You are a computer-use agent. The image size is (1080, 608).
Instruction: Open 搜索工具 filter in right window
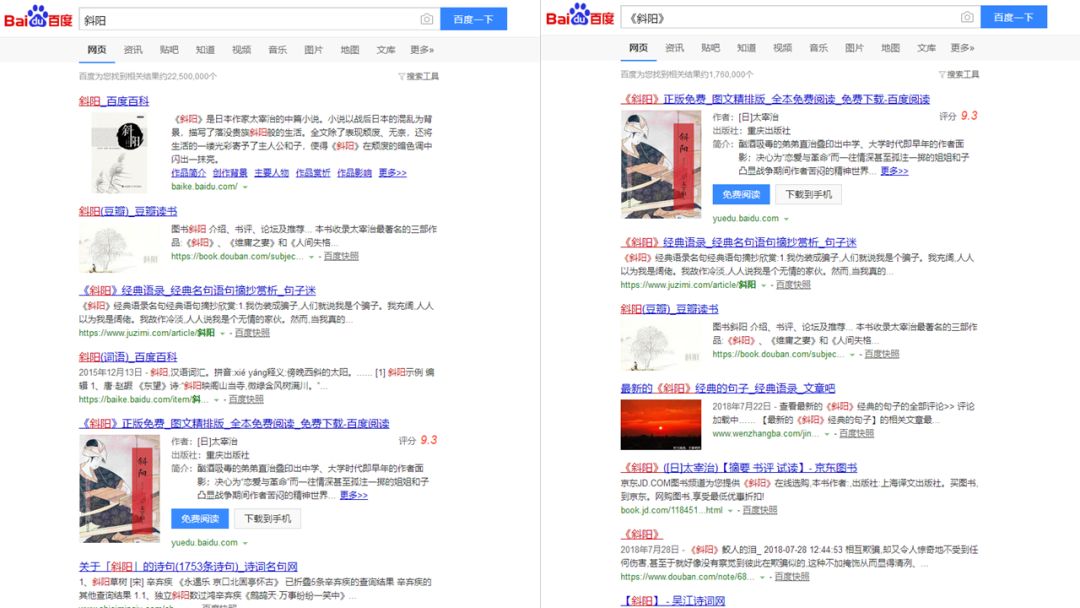click(x=959, y=74)
